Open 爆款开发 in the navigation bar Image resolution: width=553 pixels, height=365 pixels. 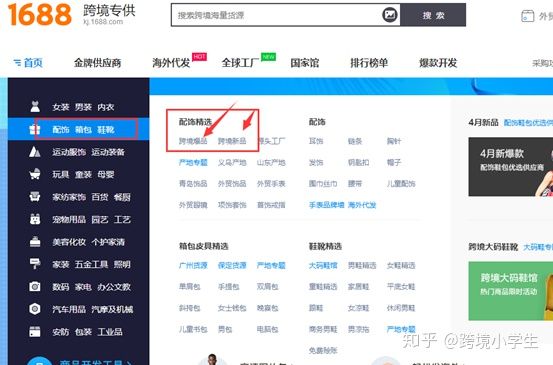pos(438,63)
